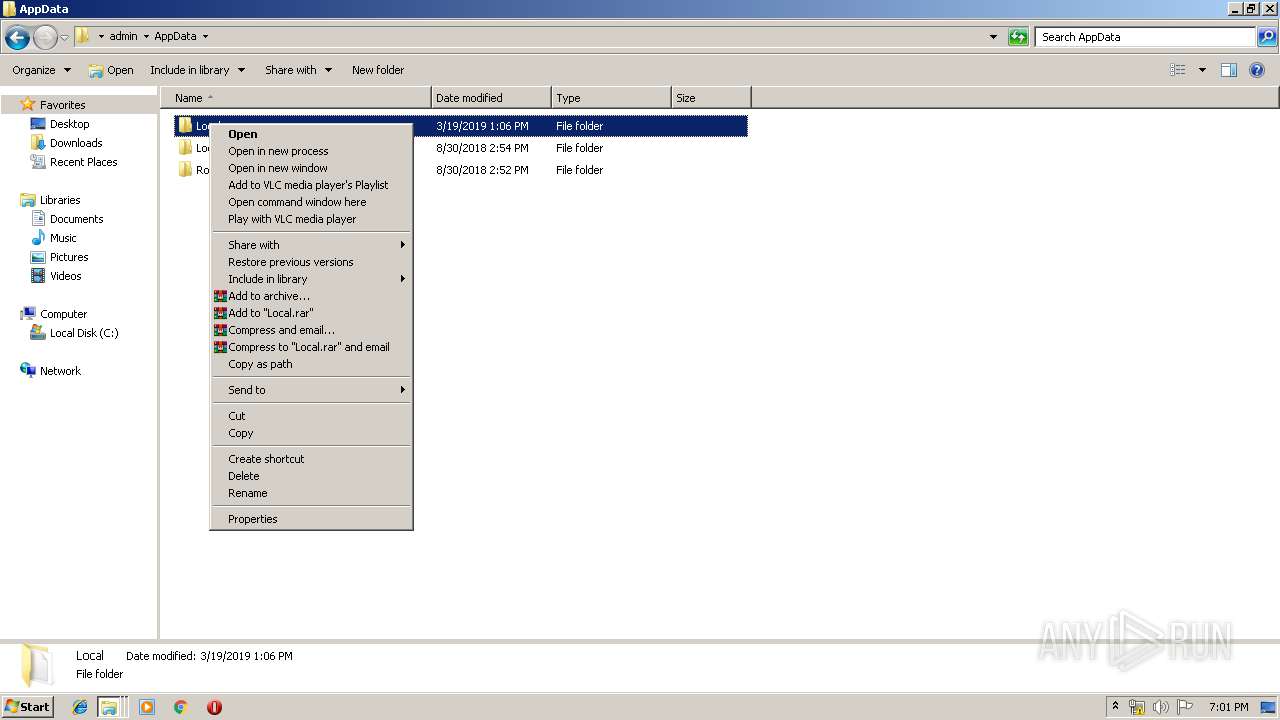Open Local Disk (C:) in navigation

coord(84,333)
